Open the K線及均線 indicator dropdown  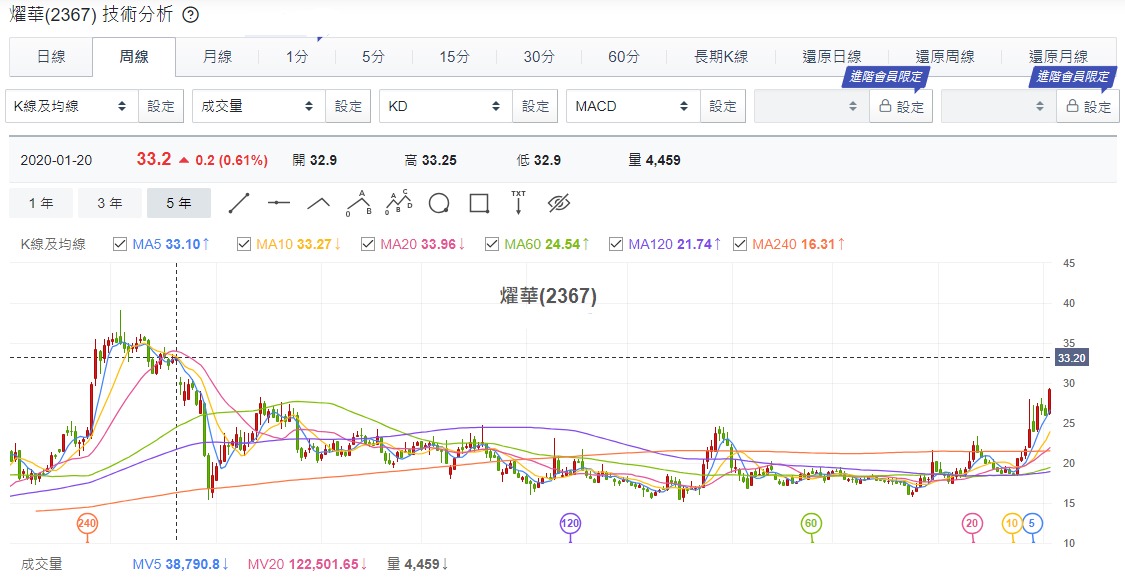[x=72, y=106]
